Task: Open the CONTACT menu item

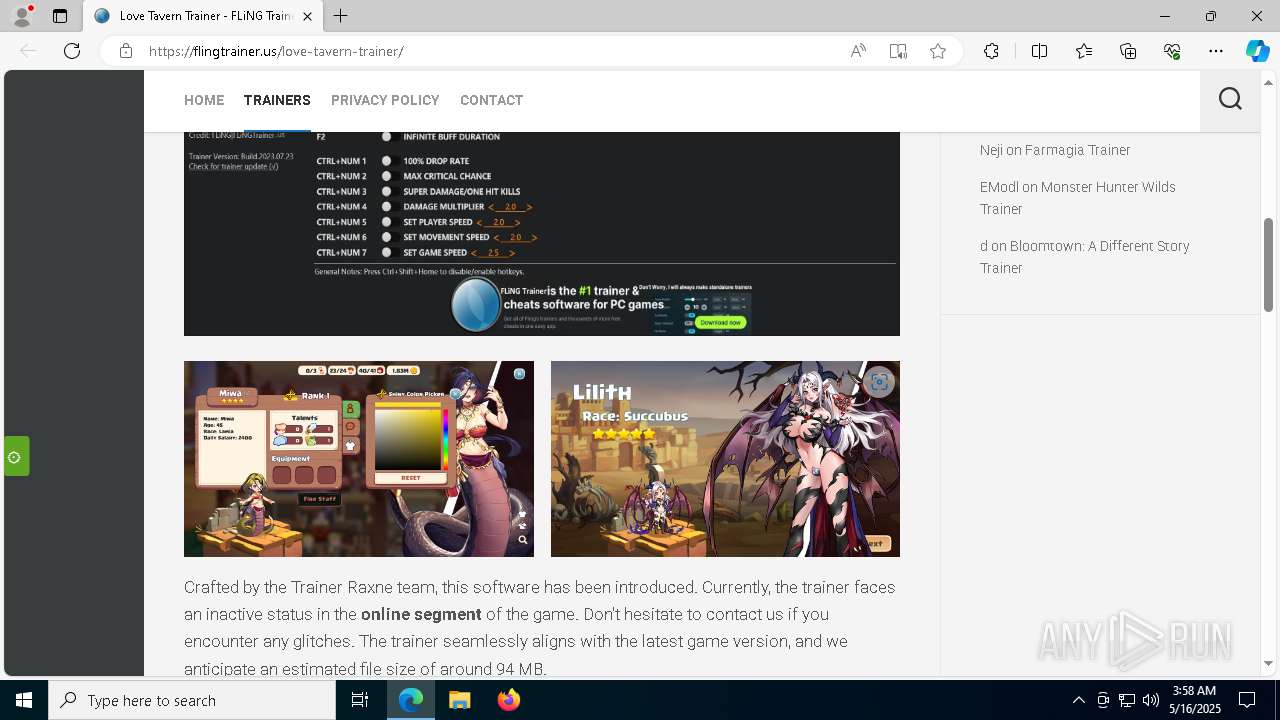Action: [491, 100]
